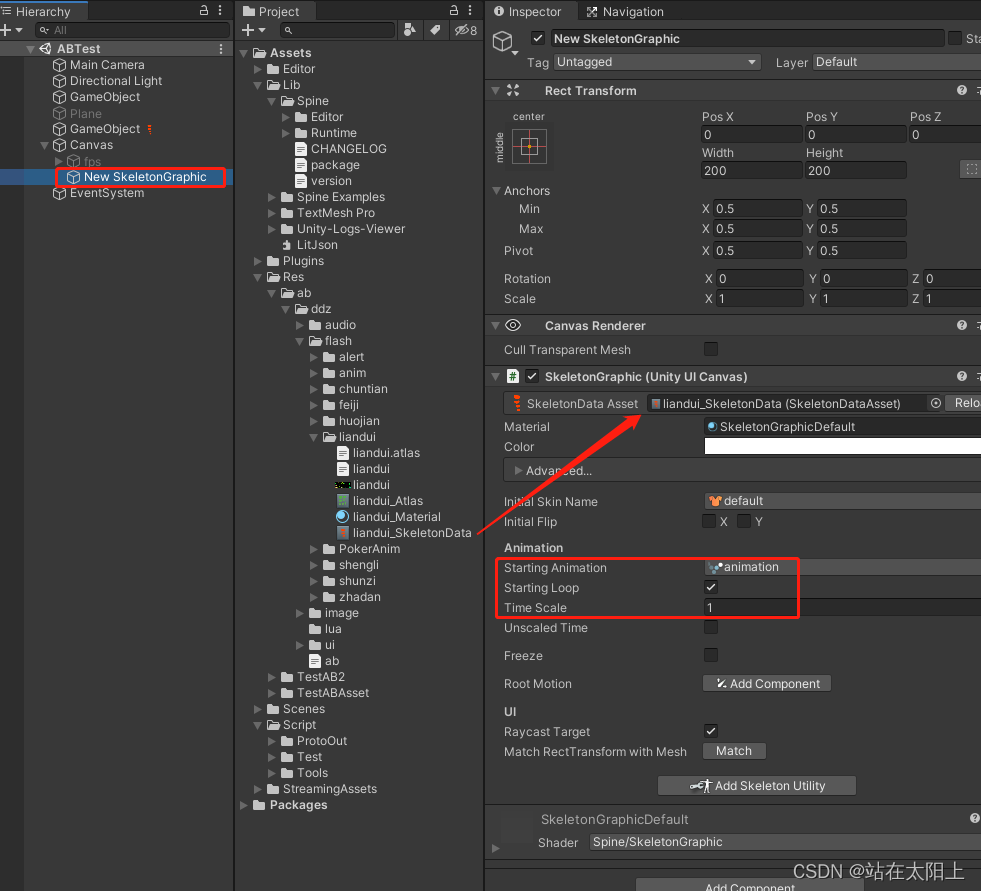Open the Hierarchy panel options menu
The width and height of the screenshot is (981, 891).
coord(220,11)
